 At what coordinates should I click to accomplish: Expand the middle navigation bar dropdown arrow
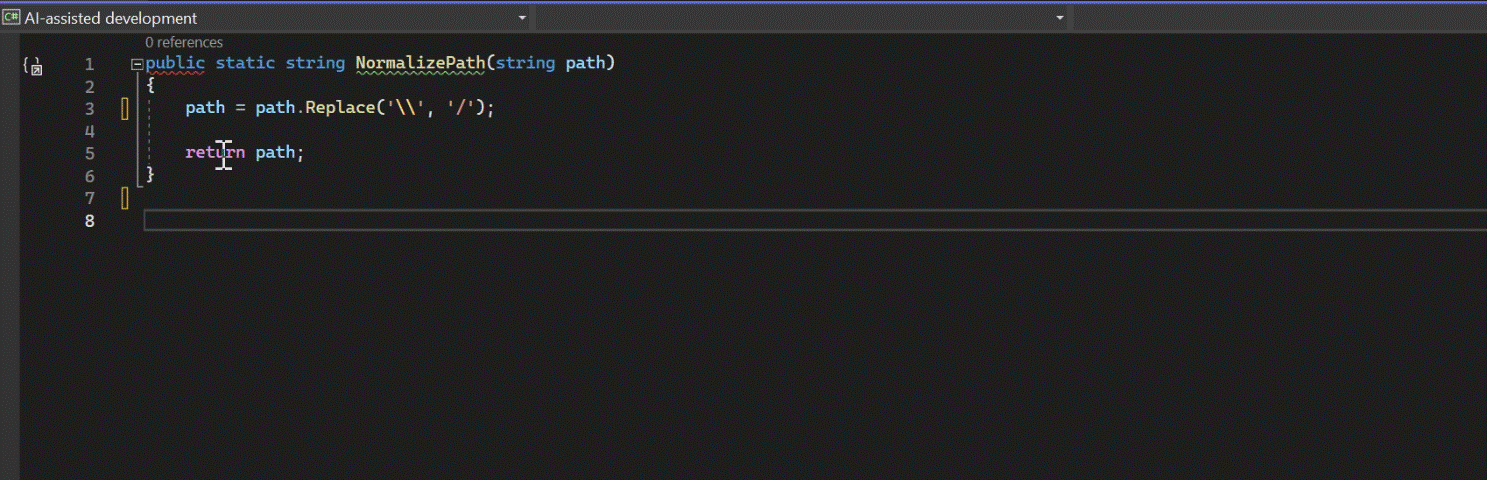pos(1060,18)
